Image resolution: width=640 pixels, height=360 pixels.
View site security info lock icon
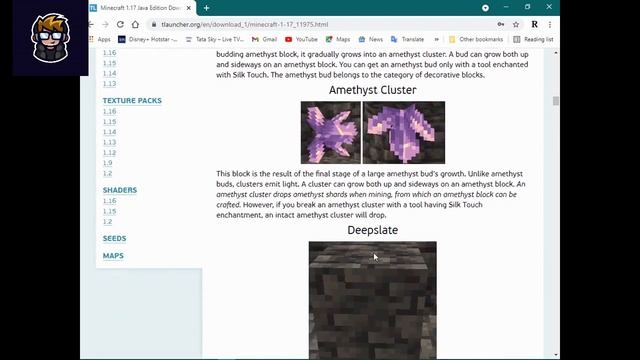pyautogui.click(x=154, y=24)
